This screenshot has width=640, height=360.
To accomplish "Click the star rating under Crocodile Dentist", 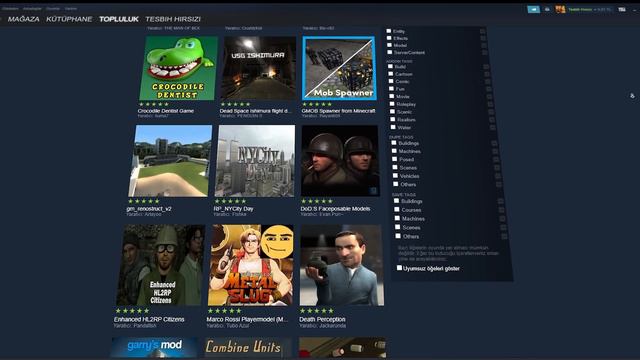I will (x=154, y=104).
